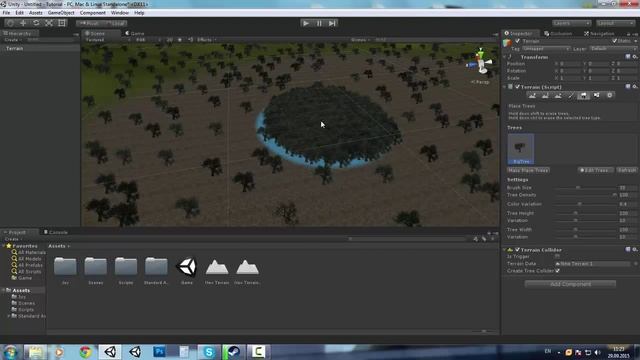Open Transform component help icon
640x360 pixels.
(x=628, y=57)
